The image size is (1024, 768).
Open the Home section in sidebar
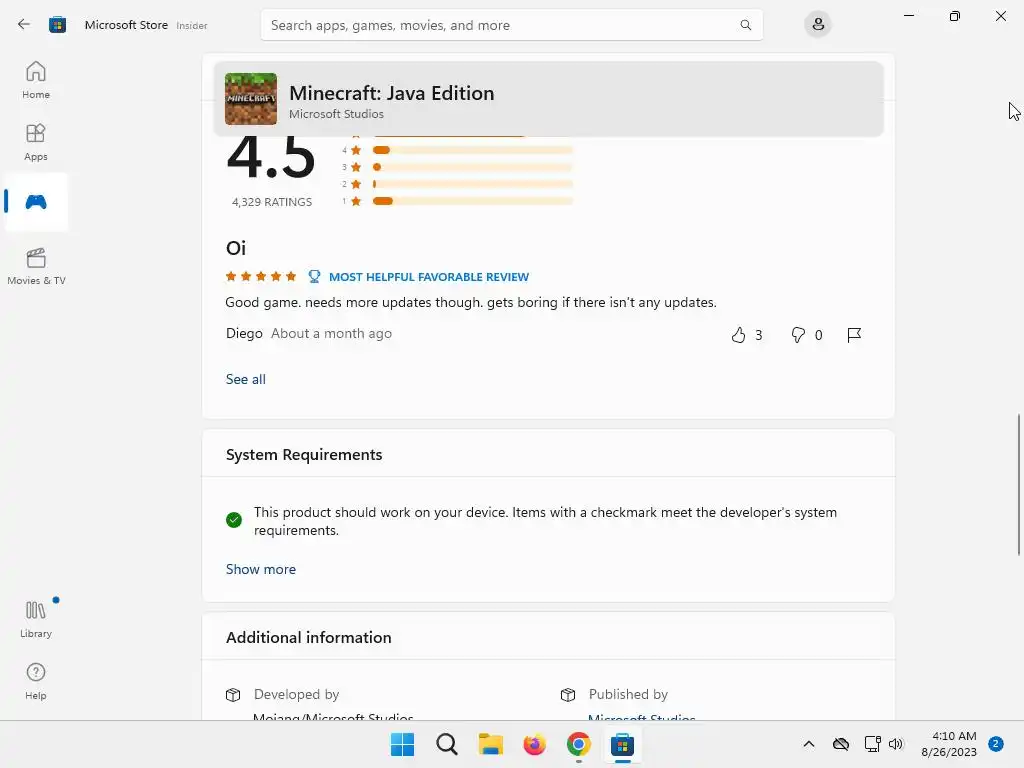(x=36, y=80)
